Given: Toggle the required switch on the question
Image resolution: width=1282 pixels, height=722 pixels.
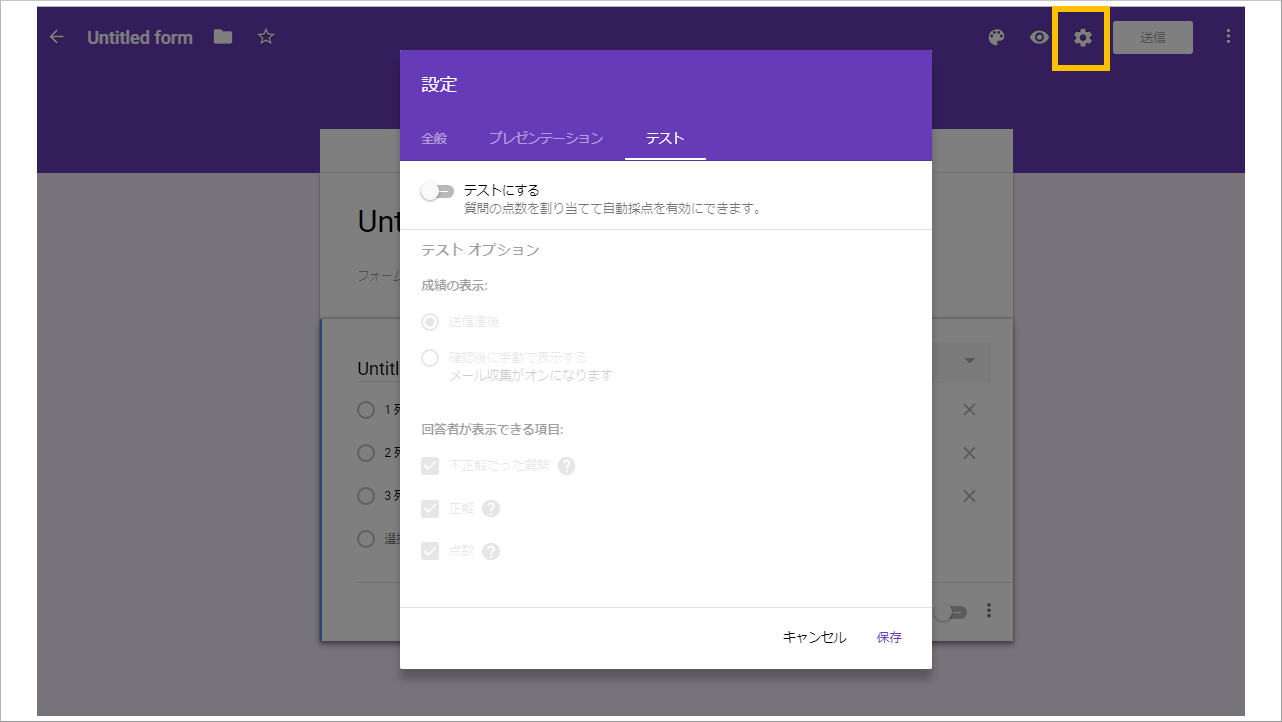Looking at the screenshot, I should tap(948, 611).
